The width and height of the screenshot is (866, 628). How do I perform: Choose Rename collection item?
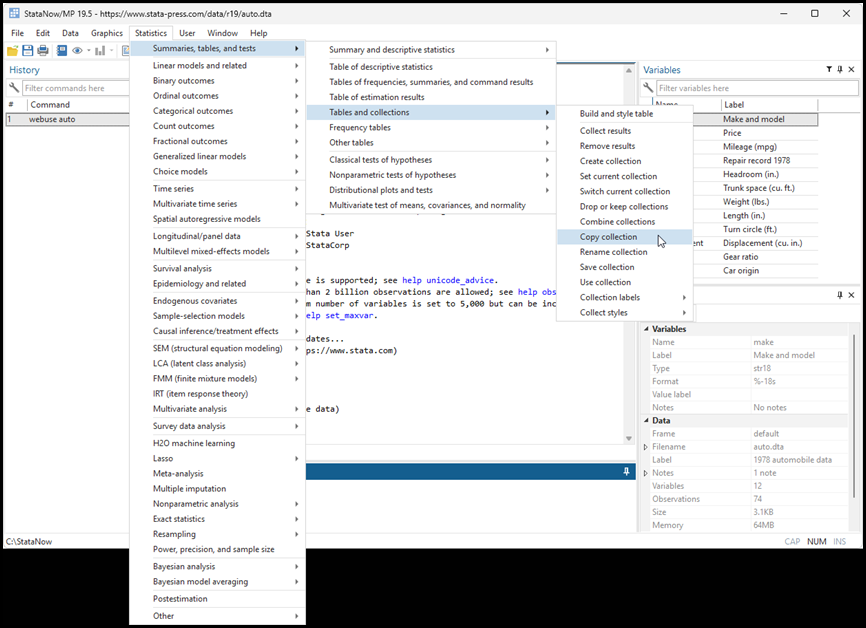(624, 252)
